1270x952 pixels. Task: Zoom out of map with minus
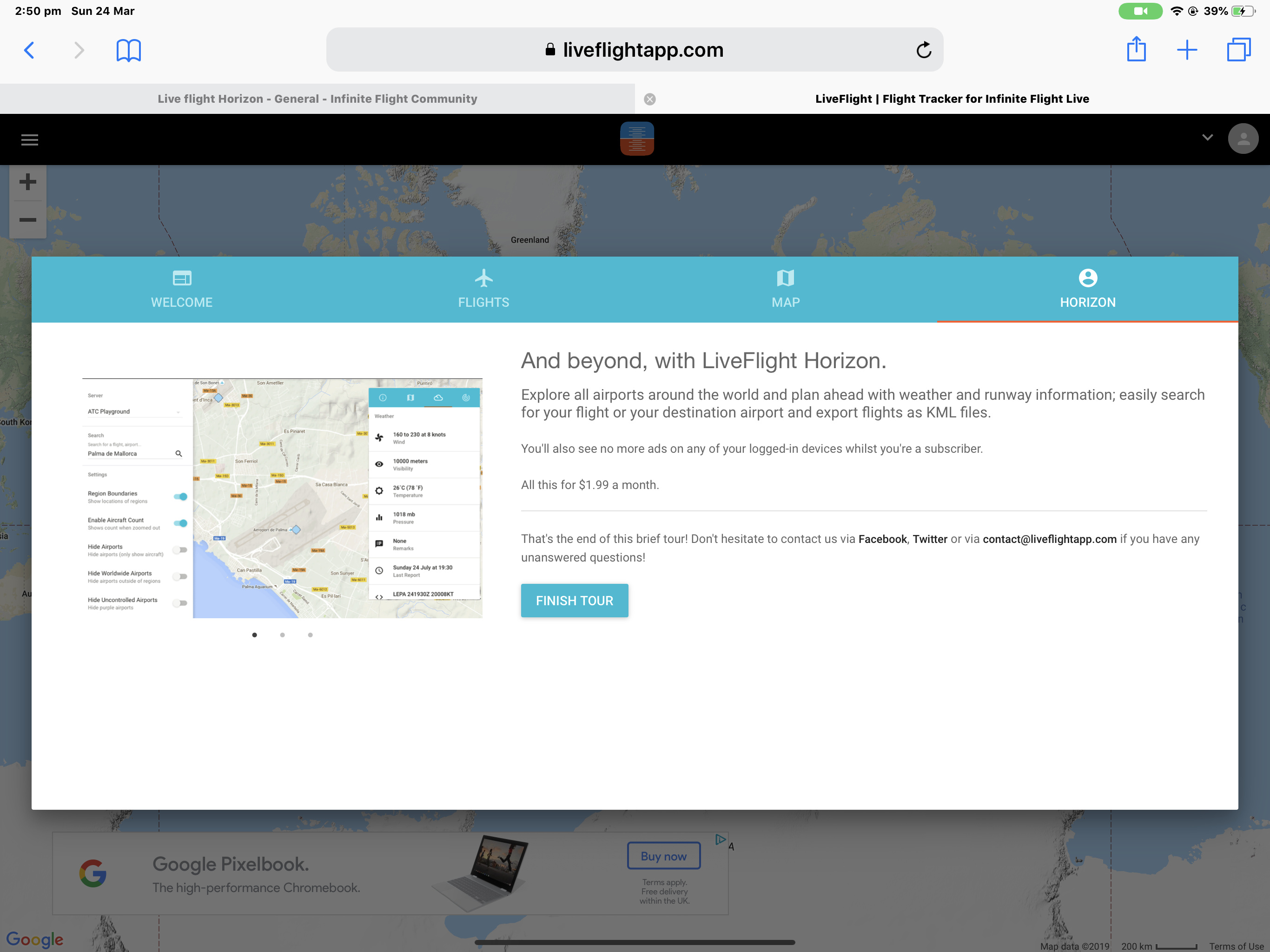27,220
